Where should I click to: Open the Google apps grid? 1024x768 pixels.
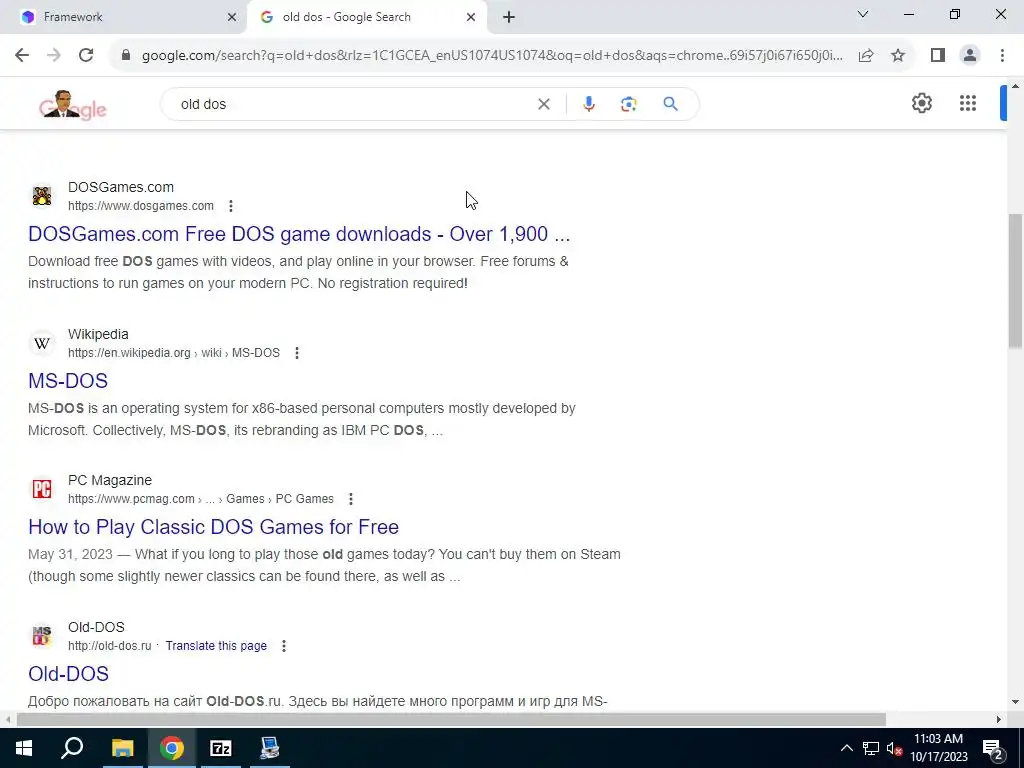[968, 103]
